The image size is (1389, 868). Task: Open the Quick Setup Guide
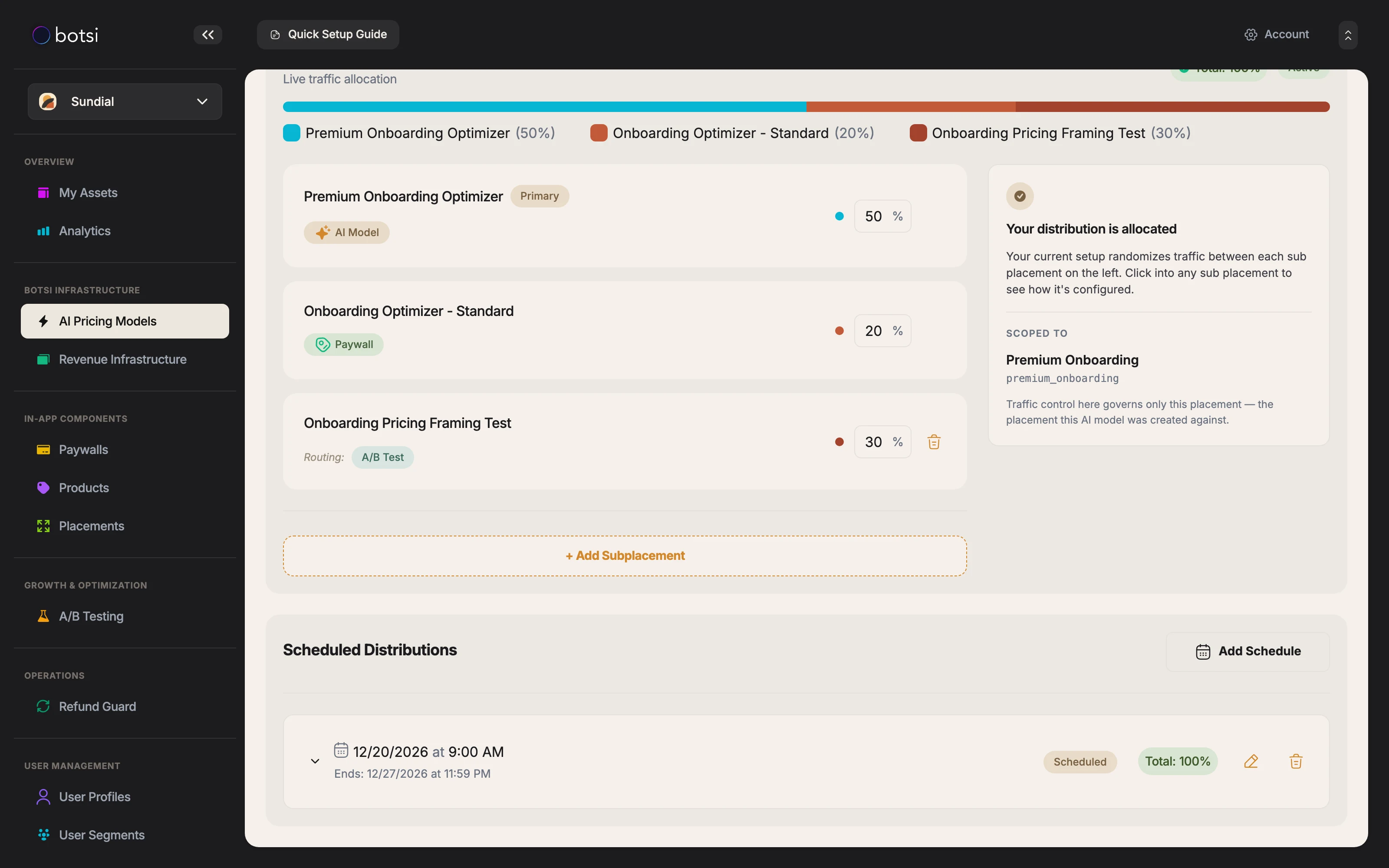[x=328, y=34]
